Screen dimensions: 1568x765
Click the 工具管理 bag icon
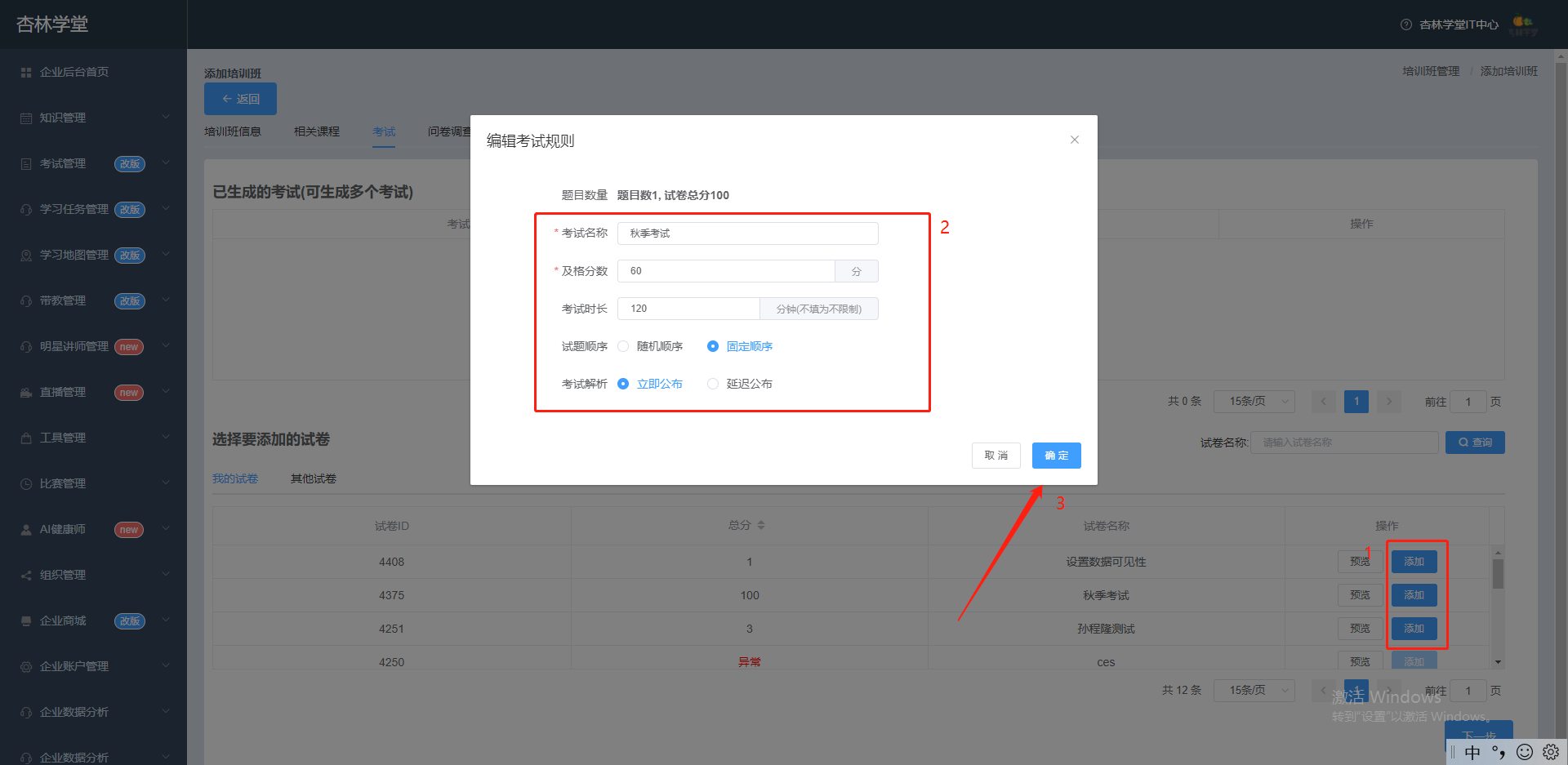click(26, 438)
